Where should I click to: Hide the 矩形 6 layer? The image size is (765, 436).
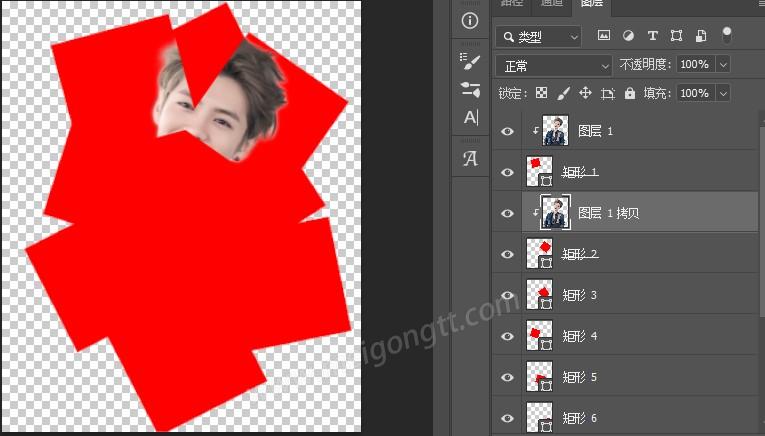507,418
